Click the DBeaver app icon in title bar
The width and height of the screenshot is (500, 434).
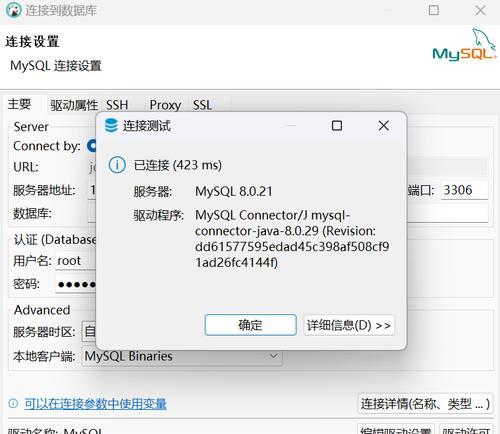click(14, 10)
